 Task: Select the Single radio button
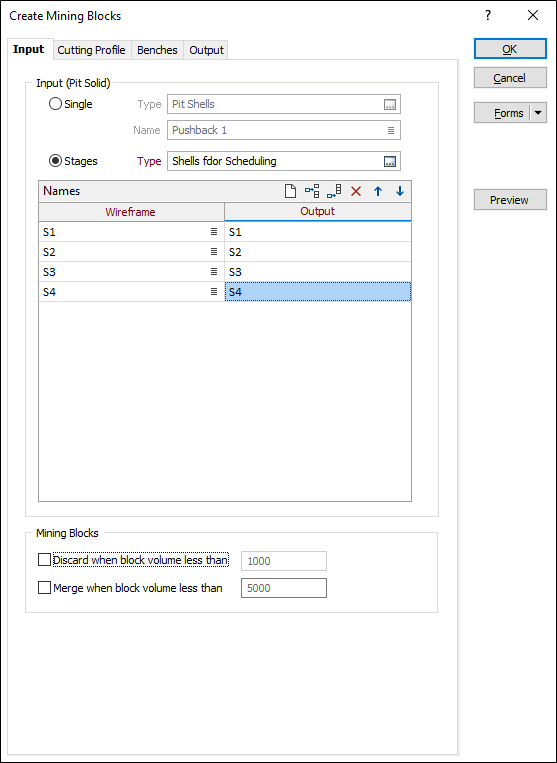(x=55, y=104)
